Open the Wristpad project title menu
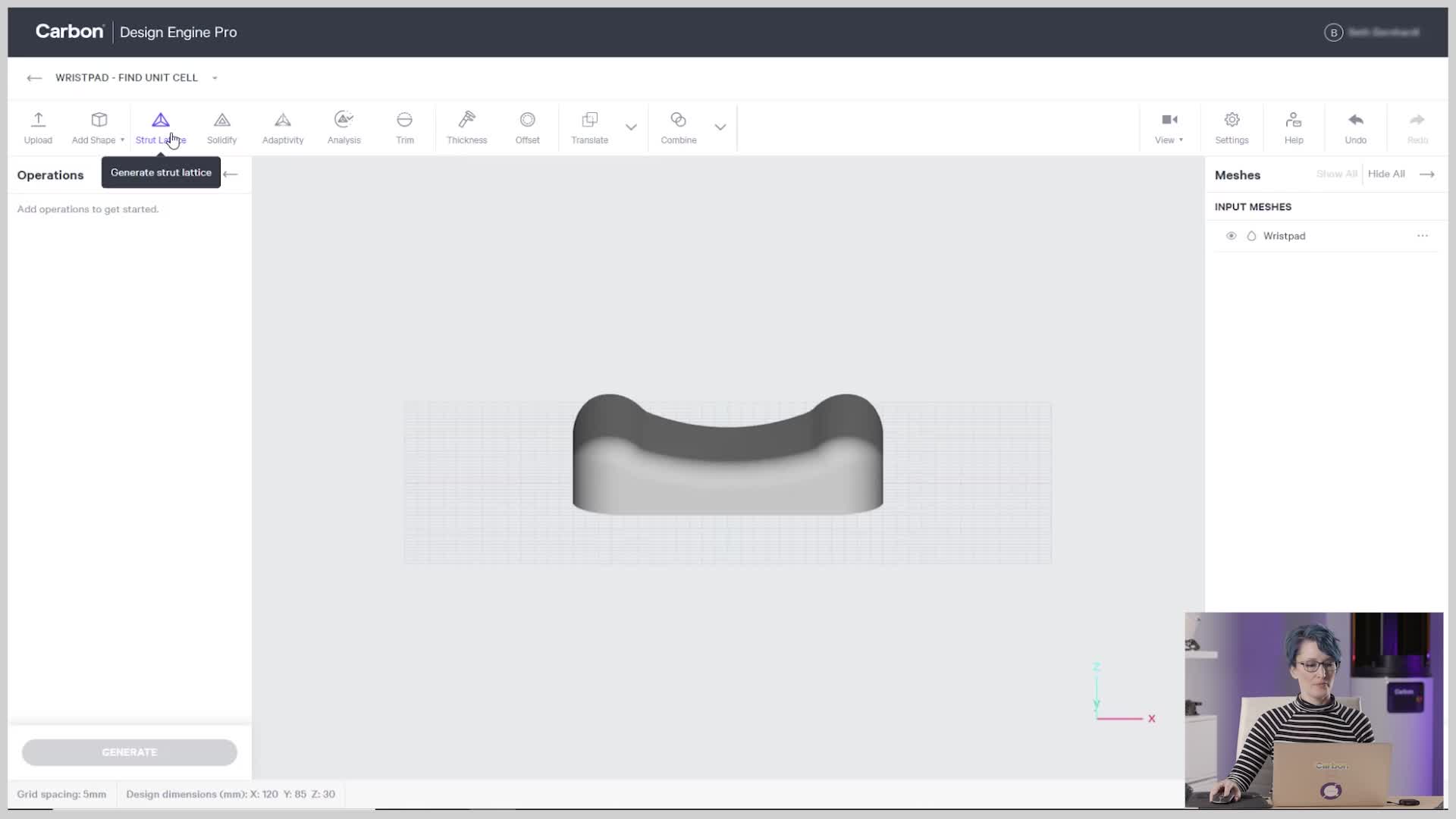This screenshot has width=1456, height=819. click(x=215, y=78)
